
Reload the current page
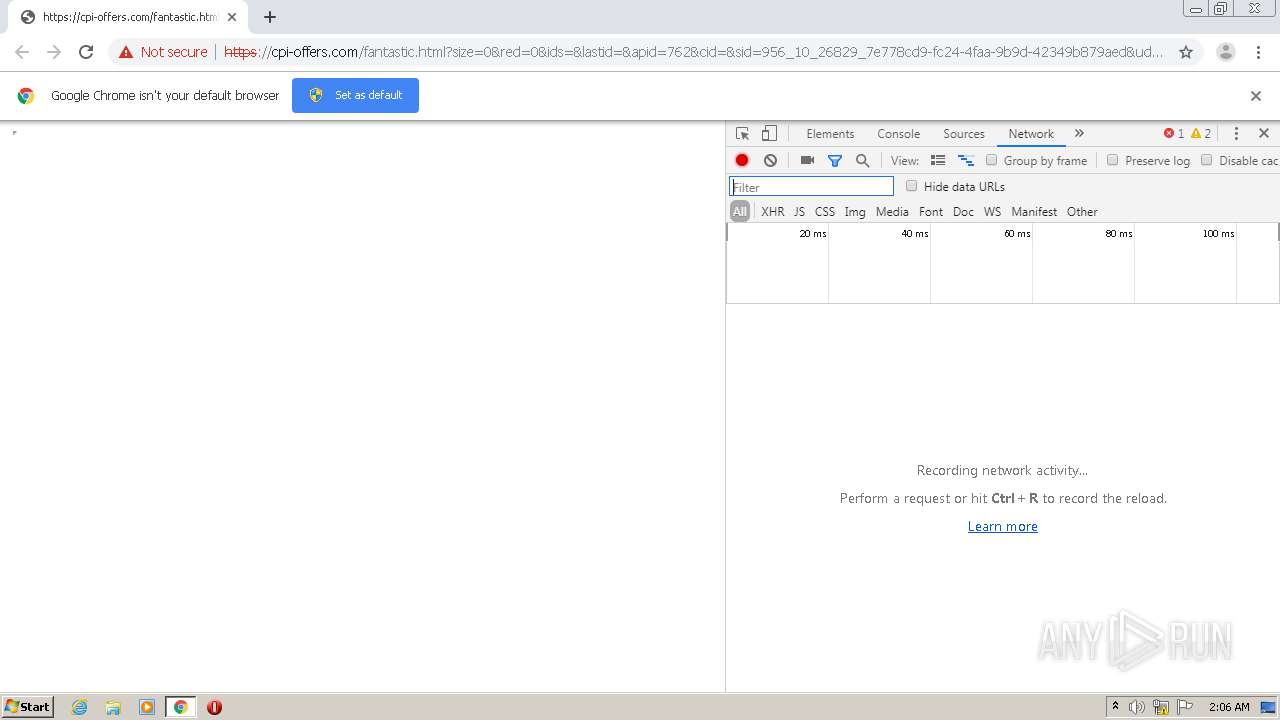(x=86, y=52)
